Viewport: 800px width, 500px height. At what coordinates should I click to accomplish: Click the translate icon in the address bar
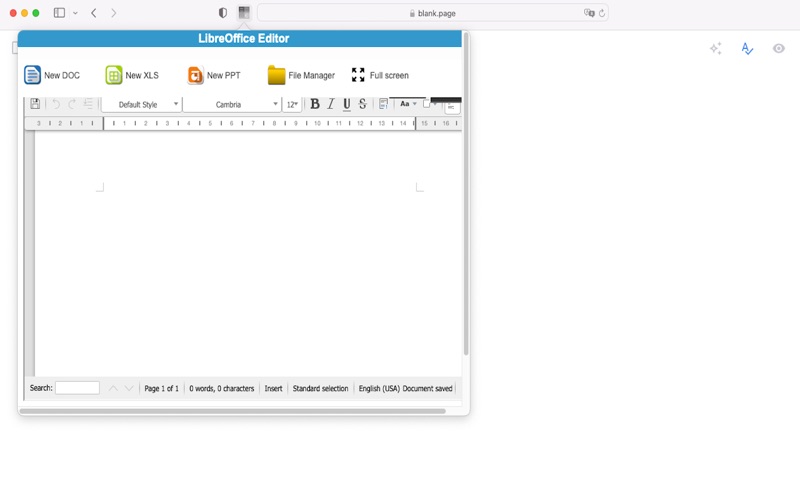[589, 13]
